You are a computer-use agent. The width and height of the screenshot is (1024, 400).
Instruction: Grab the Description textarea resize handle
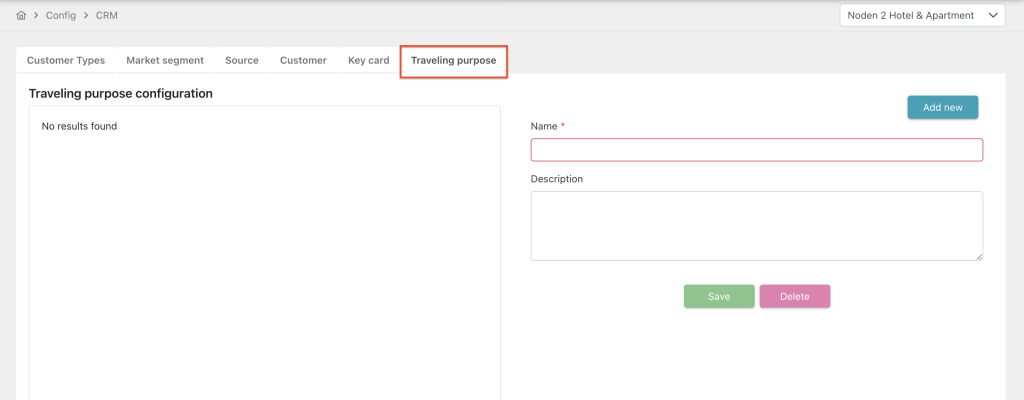pyautogui.click(x=978, y=256)
